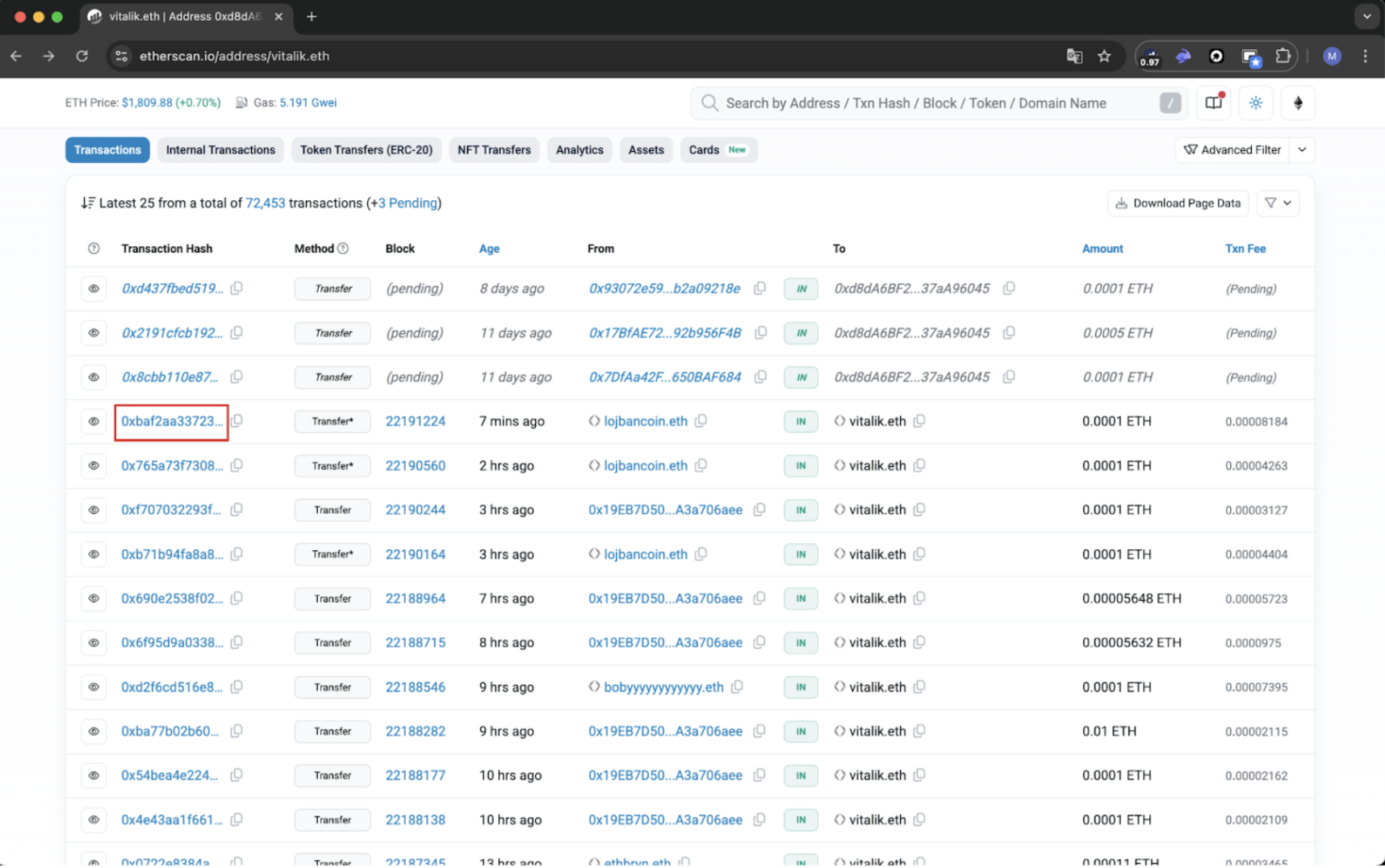Open browser translate page icon
Viewport: 1385px width, 868px height.
tap(1074, 56)
